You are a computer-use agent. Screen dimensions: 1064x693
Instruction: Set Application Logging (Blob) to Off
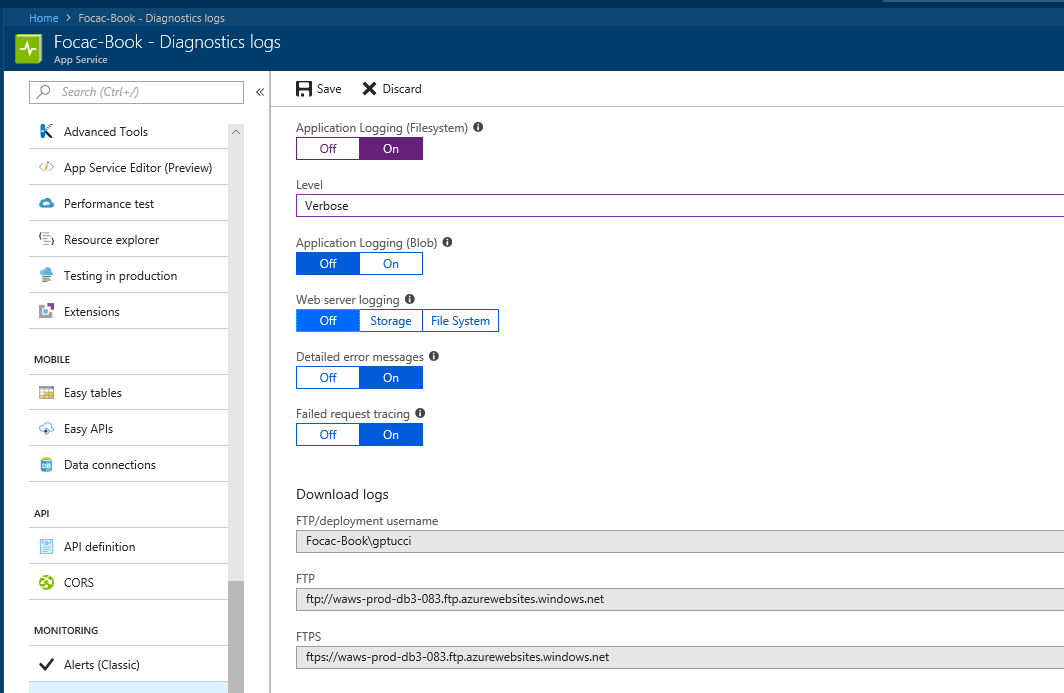(328, 263)
